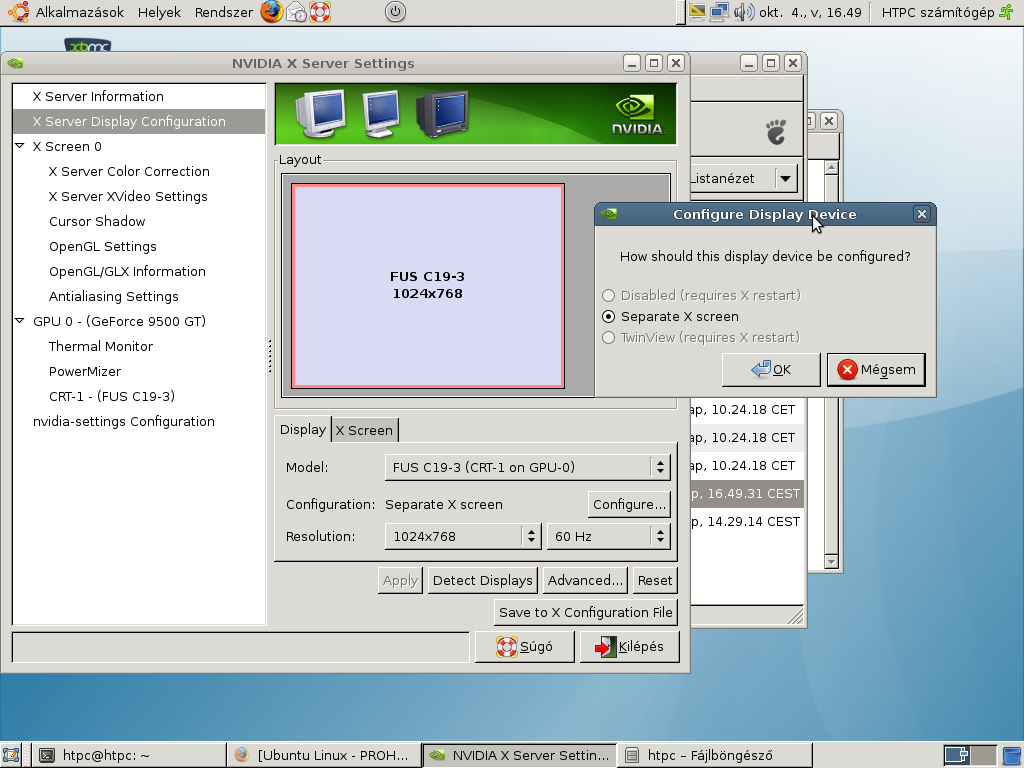This screenshot has width=1024, height=768.
Task: Collapse the X Screen 0 tree node
Action: tap(20, 146)
